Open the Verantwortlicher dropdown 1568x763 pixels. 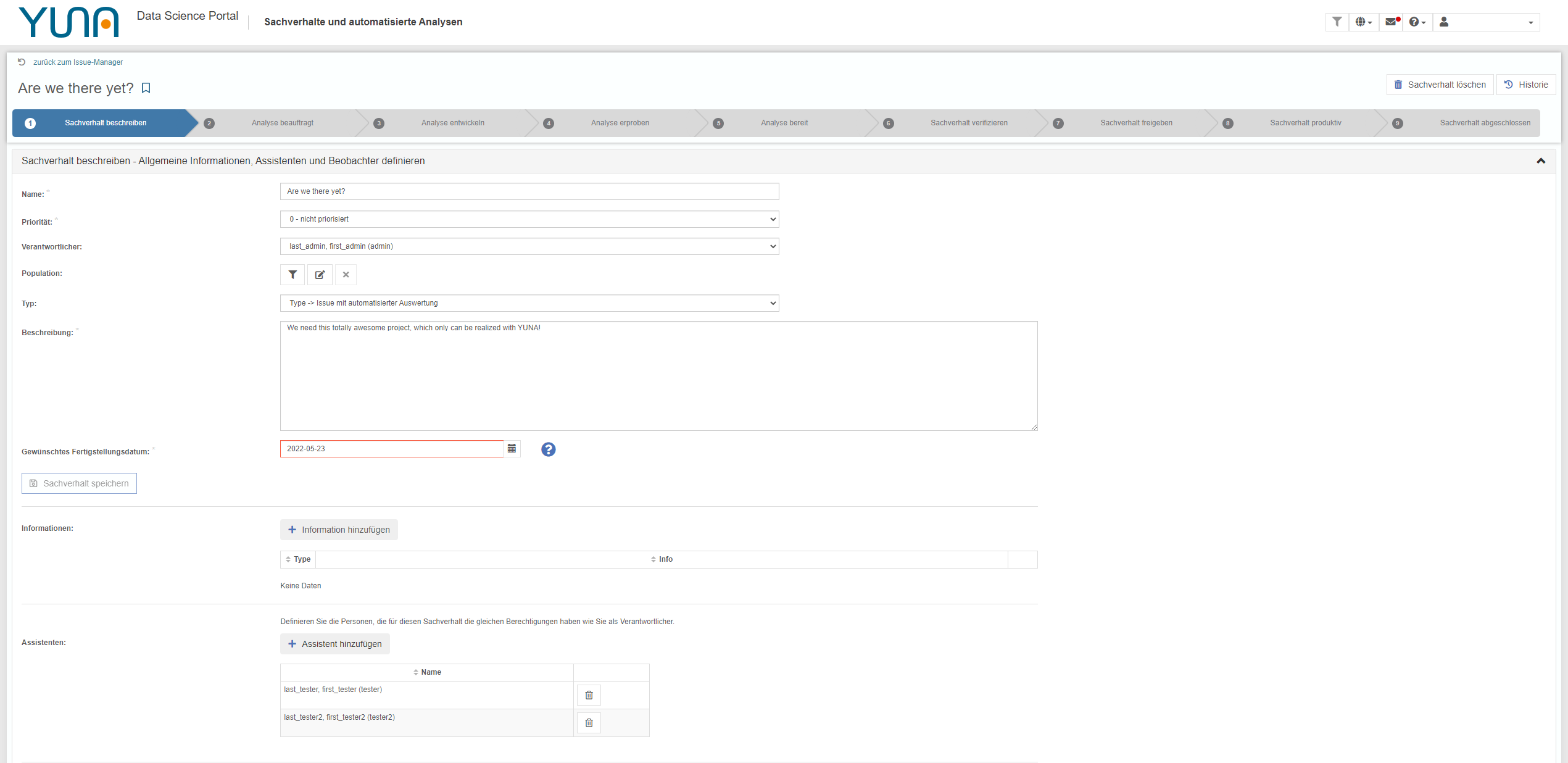click(529, 246)
